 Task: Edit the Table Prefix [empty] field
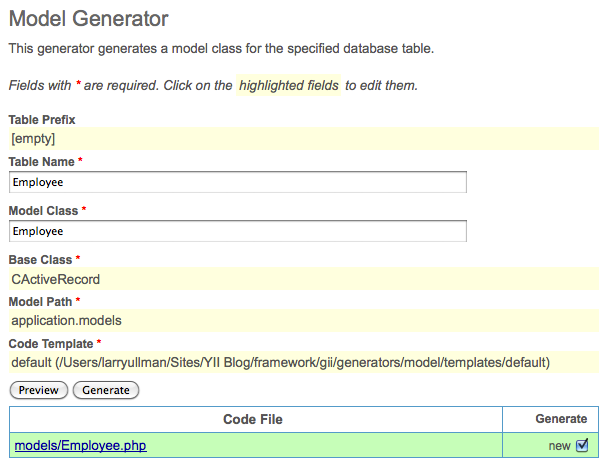[x=33, y=139]
